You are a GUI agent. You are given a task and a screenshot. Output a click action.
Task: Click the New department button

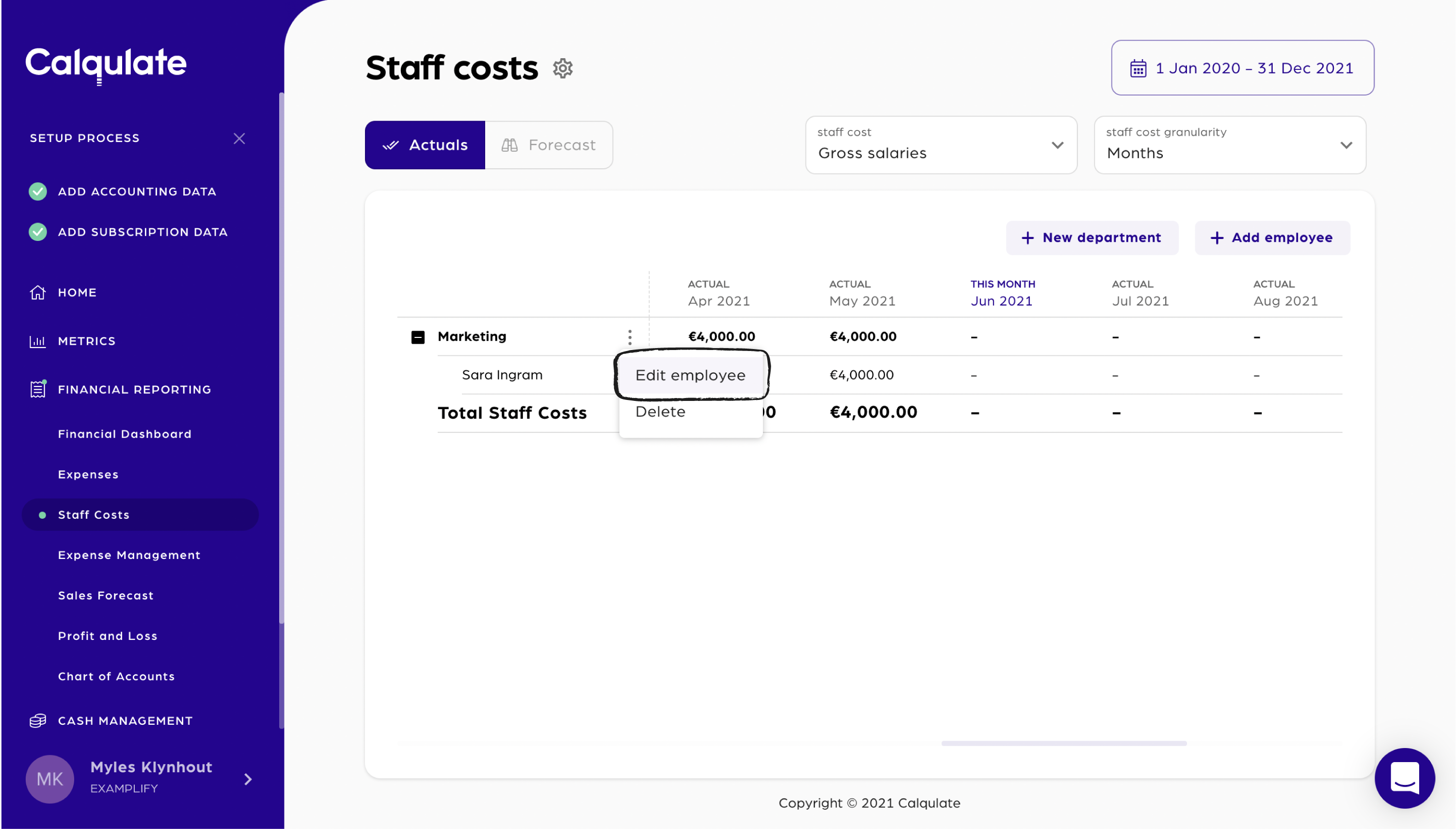point(1091,238)
